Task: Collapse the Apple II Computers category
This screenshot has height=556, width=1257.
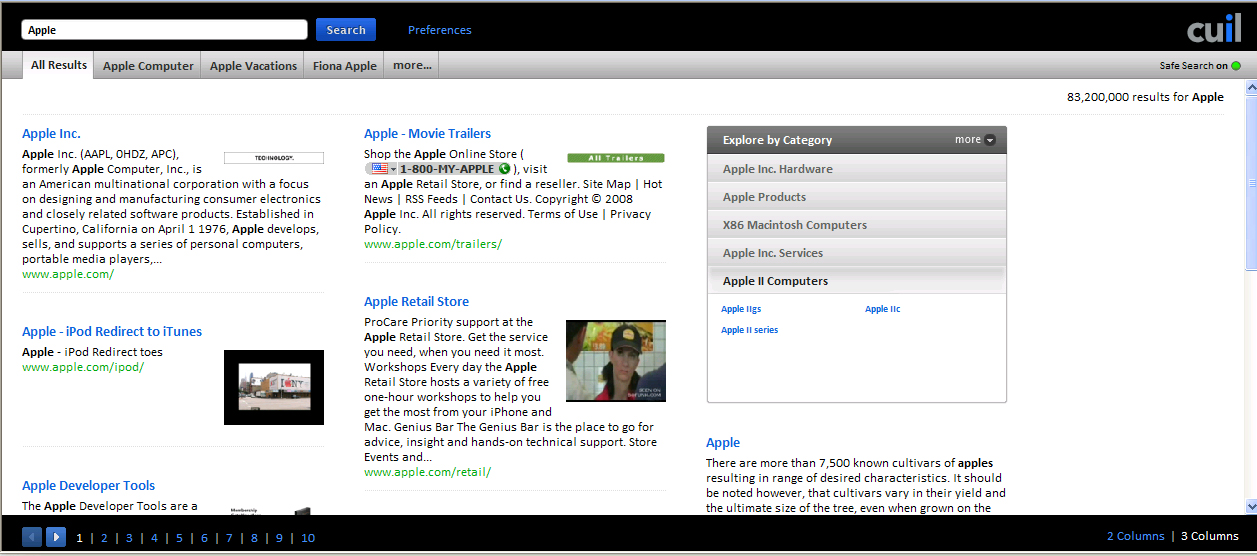Action: click(857, 281)
